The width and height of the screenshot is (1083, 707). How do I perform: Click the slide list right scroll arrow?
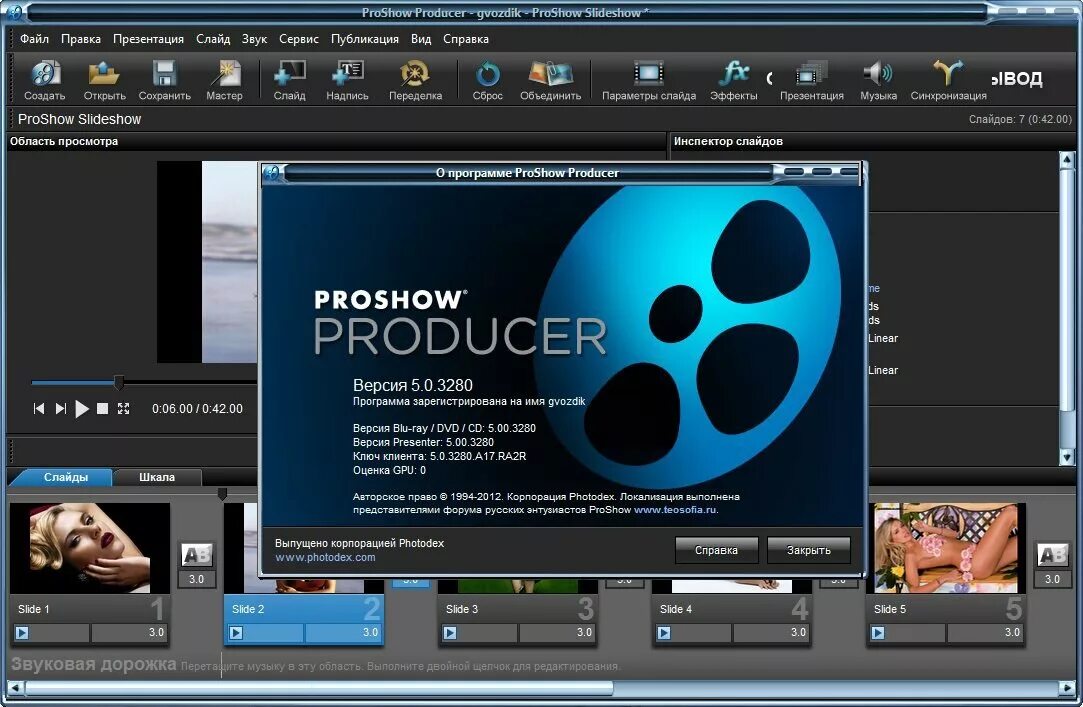(1068, 688)
